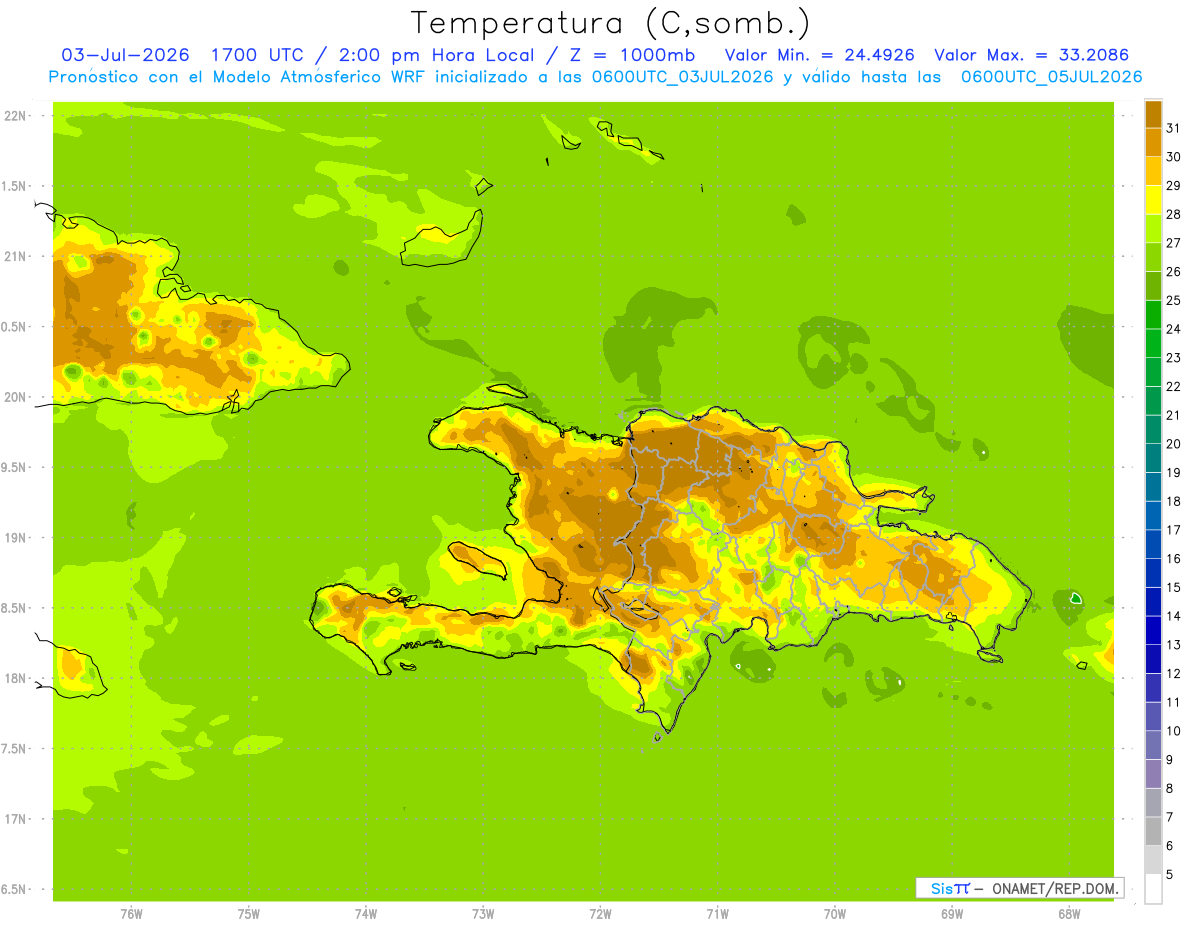This screenshot has height=927, width=1200.
Task: Click the colorbar label "31"
Action: pos(1173,128)
